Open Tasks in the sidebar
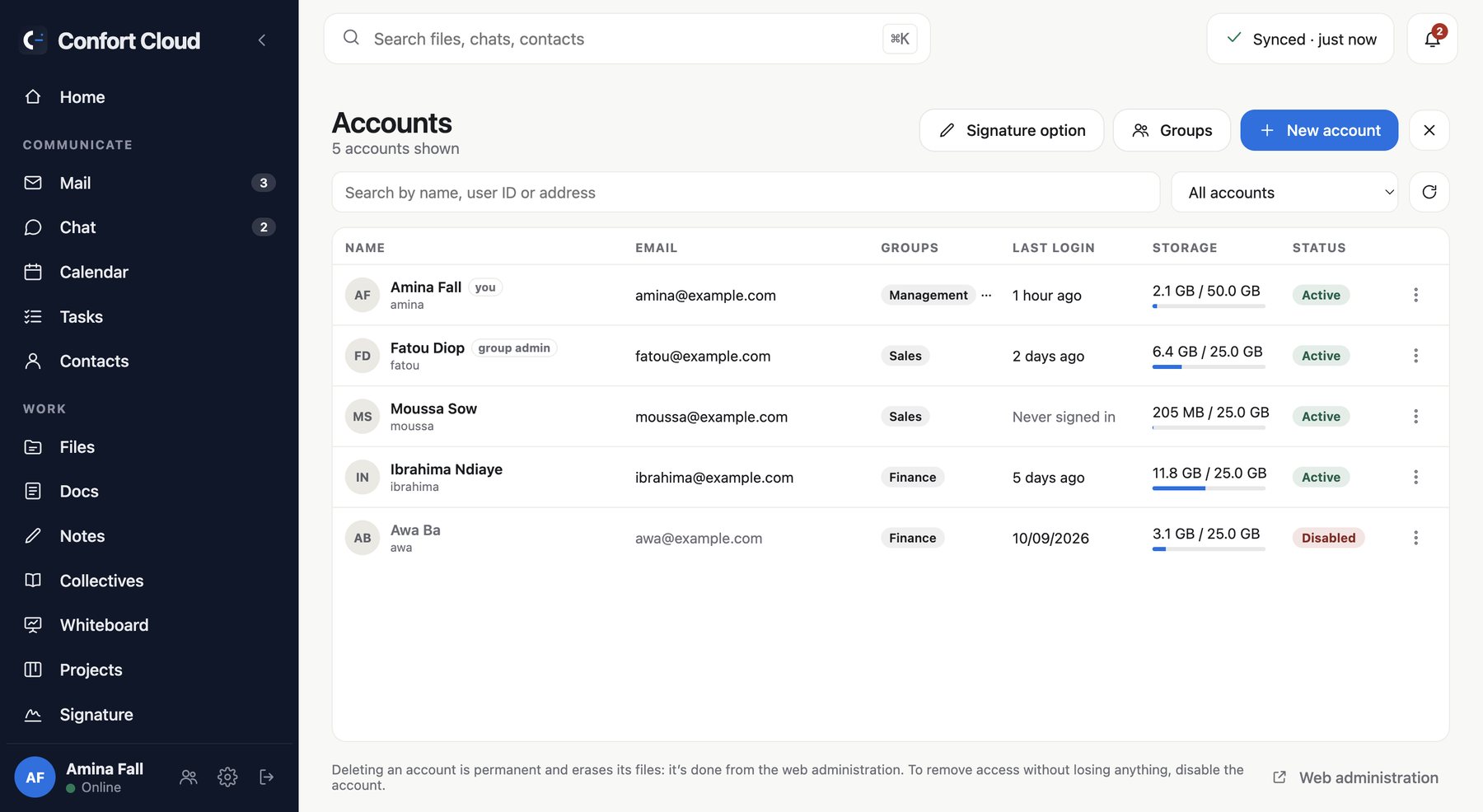 [x=149, y=317]
